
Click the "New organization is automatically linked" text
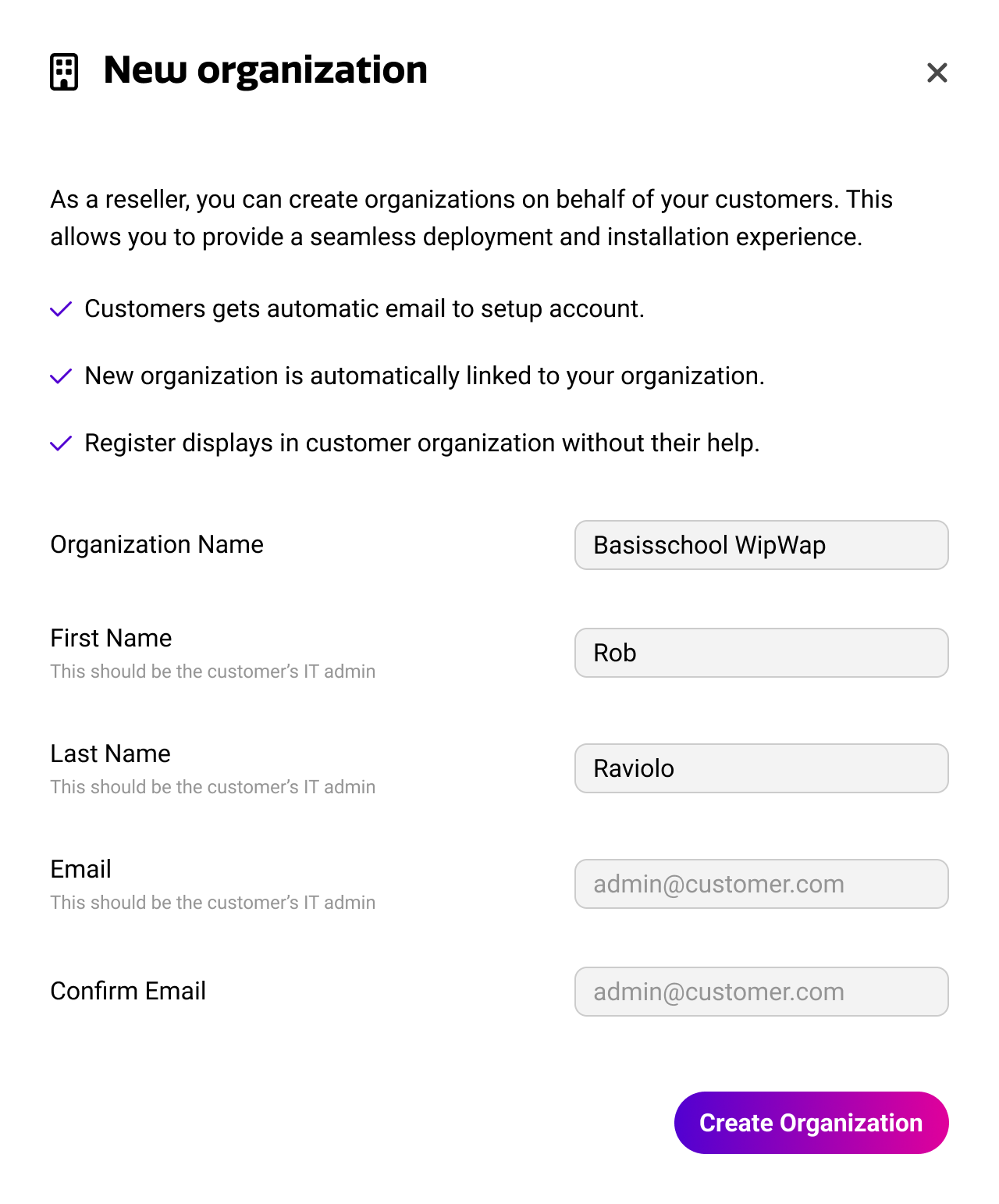424,376
